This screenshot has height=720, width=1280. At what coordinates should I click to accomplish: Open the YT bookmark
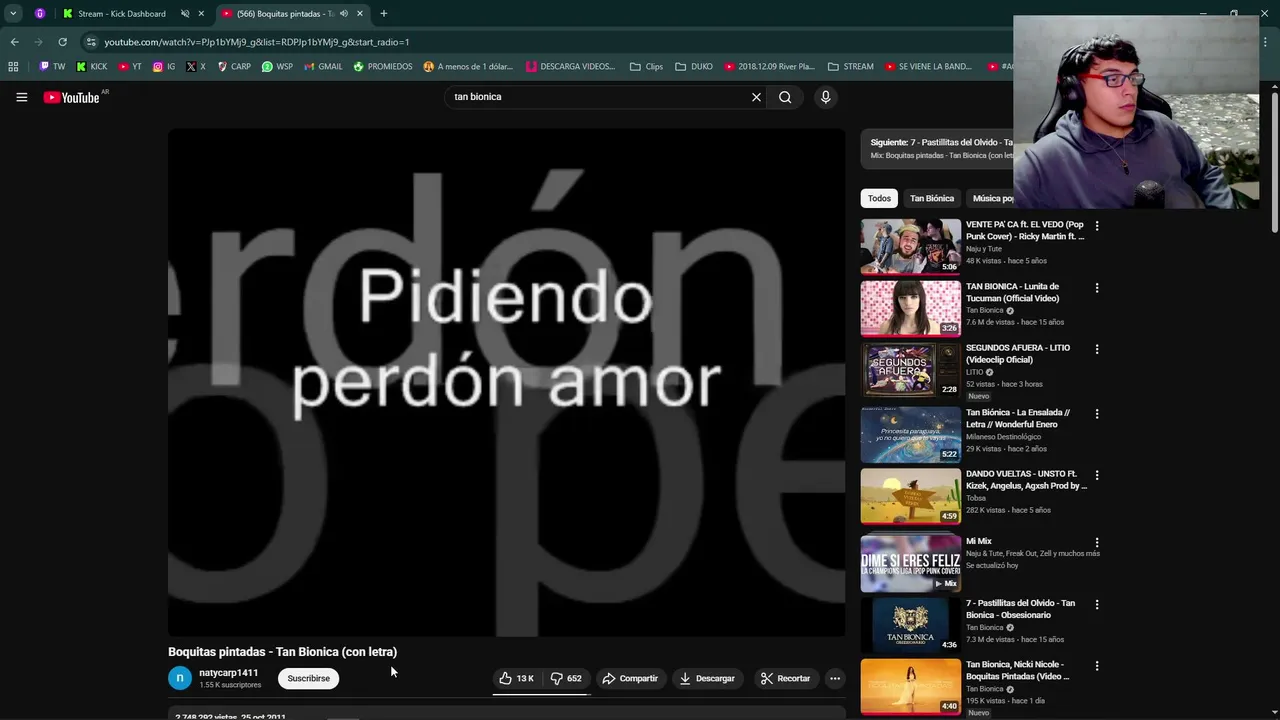[130, 67]
